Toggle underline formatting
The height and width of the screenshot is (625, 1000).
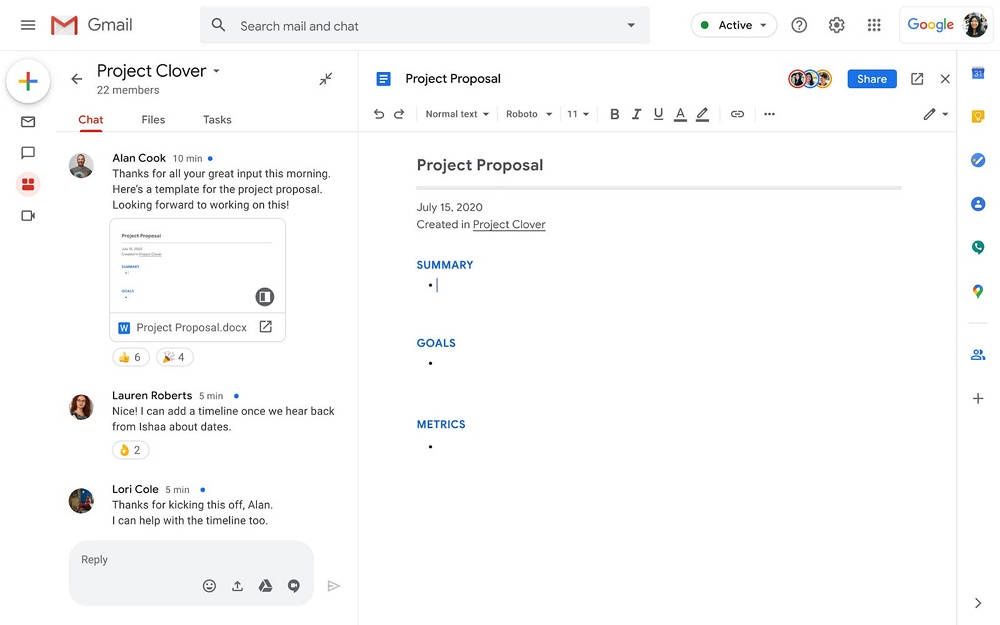(x=658, y=114)
